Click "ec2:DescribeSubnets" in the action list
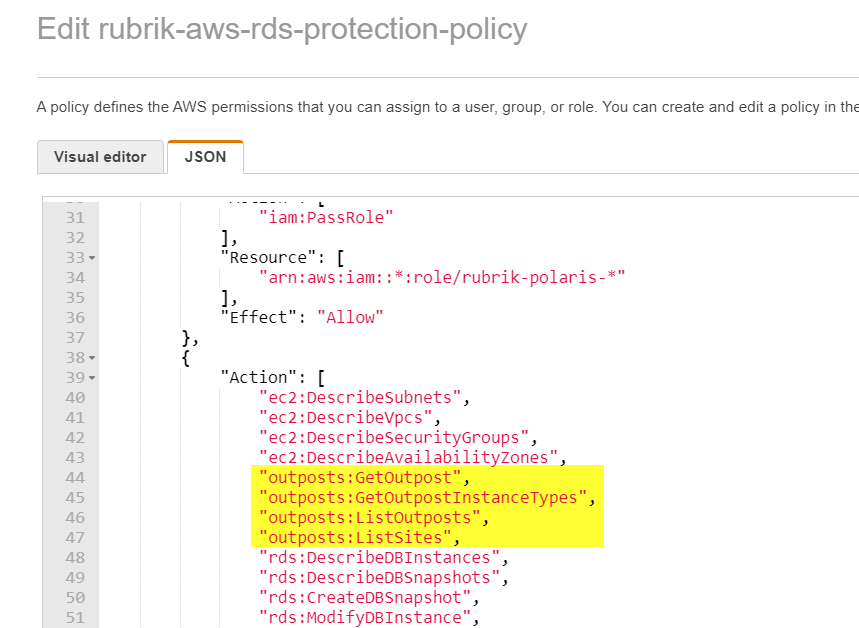Screen dimensions: 859x628 coord(360,397)
